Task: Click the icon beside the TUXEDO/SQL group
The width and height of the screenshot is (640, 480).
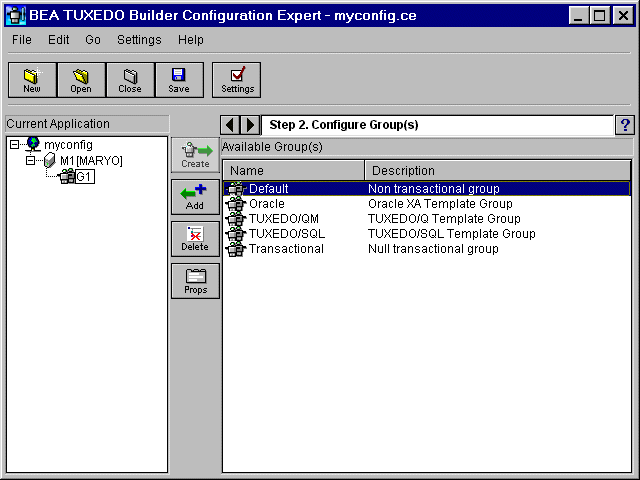Action: coord(236,234)
